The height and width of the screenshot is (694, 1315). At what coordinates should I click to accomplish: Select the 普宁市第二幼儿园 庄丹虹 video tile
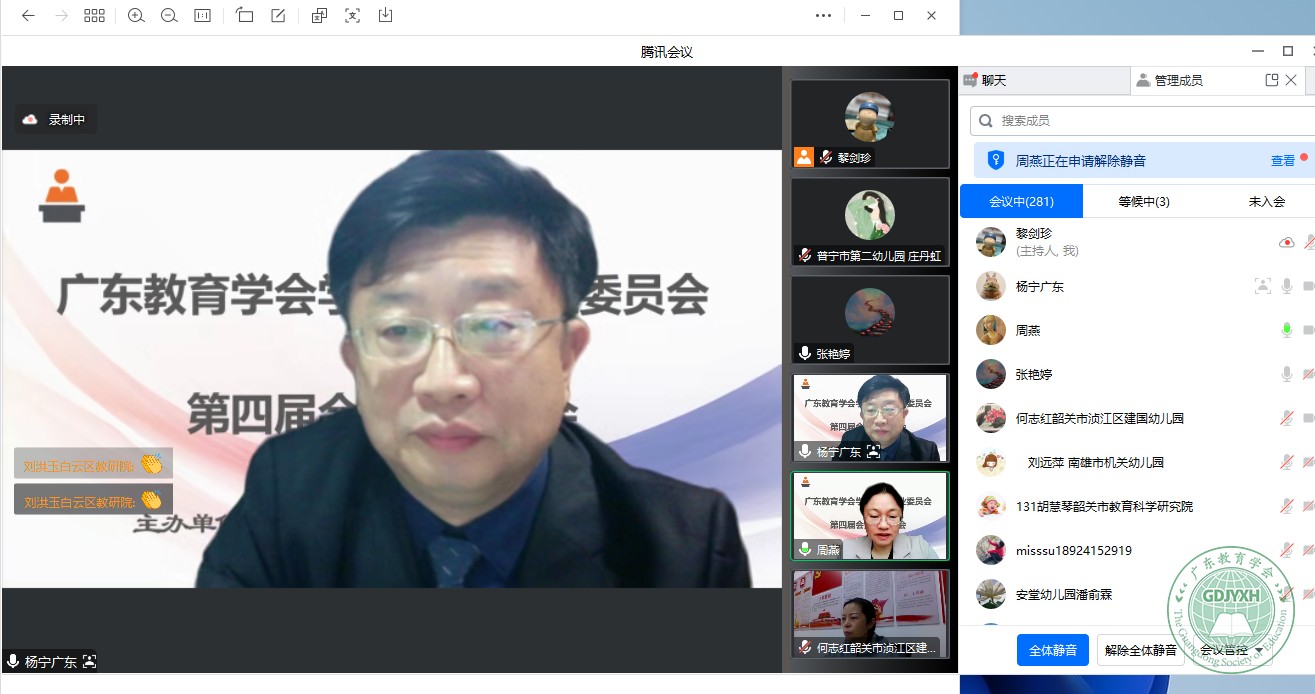click(x=870, y=222)
